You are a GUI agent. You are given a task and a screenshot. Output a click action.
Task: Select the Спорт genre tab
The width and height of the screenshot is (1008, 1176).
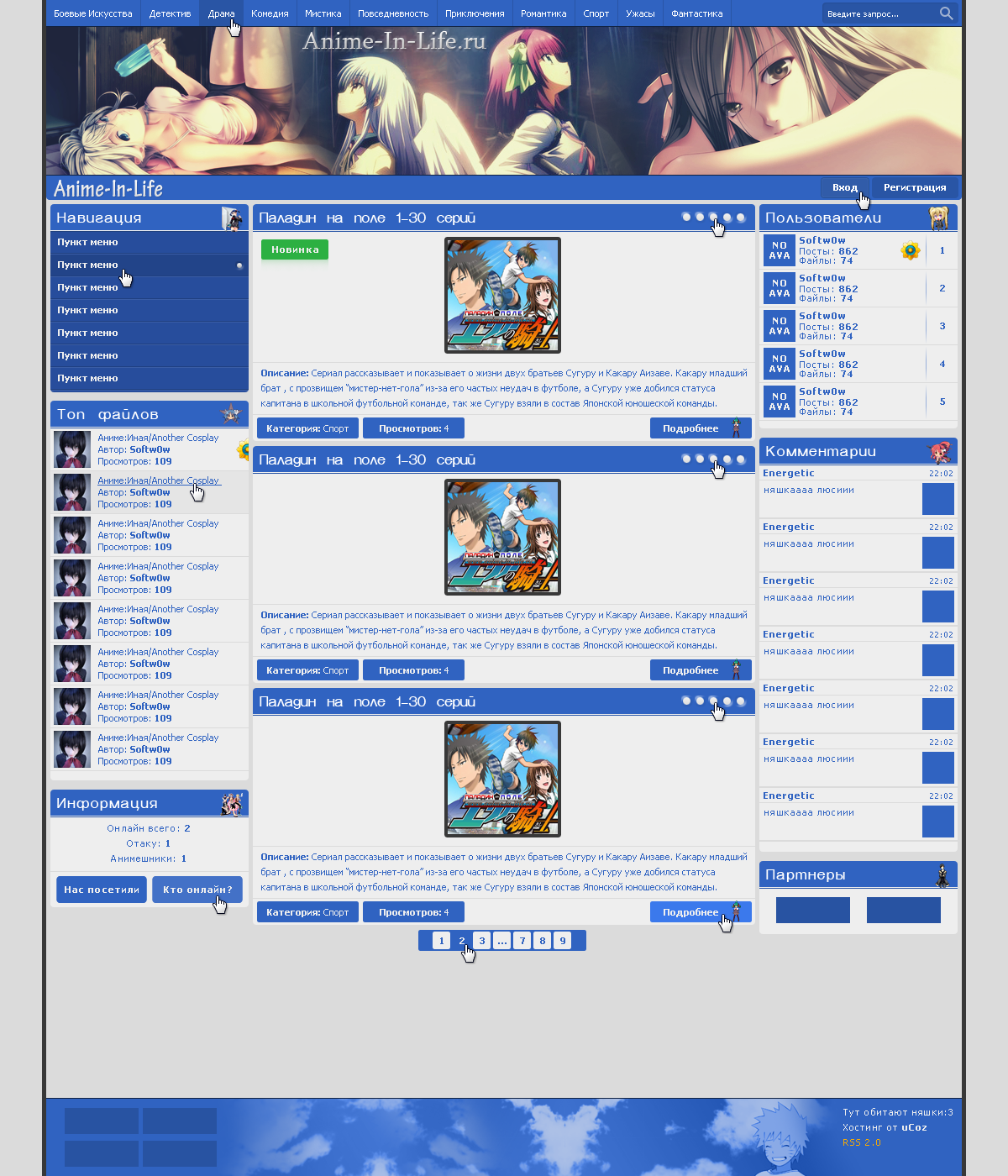click(596, 13)
